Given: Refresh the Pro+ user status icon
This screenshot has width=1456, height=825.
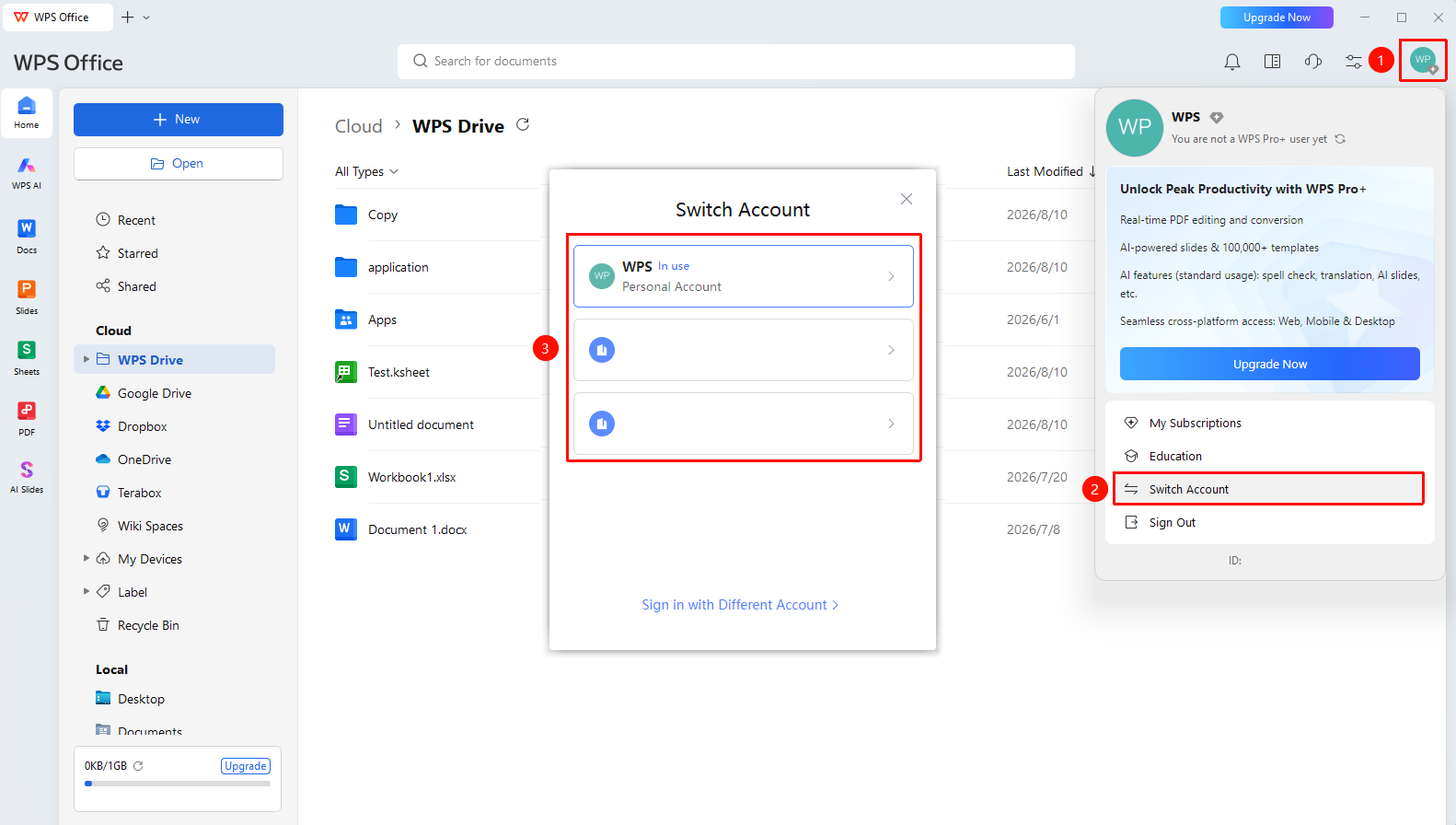Looking at the screenshot, I should 1340,139.
